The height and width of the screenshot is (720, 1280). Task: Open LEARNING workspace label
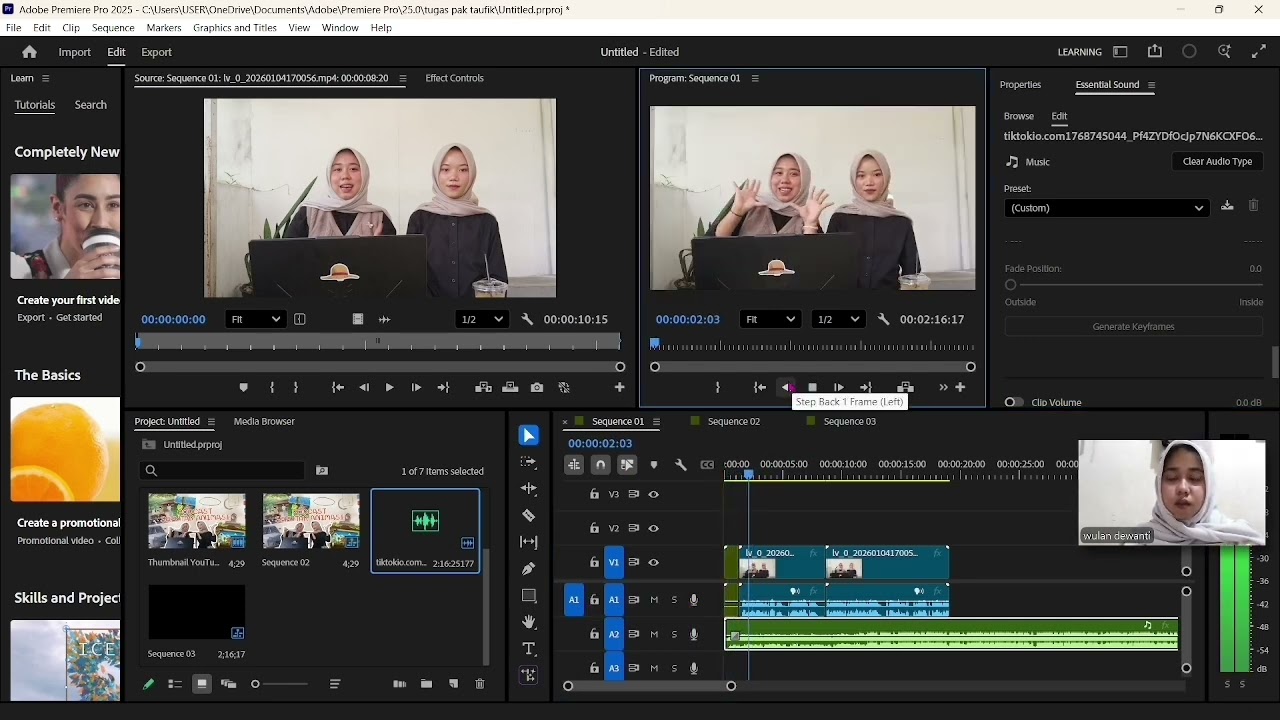coord(1079,52)
